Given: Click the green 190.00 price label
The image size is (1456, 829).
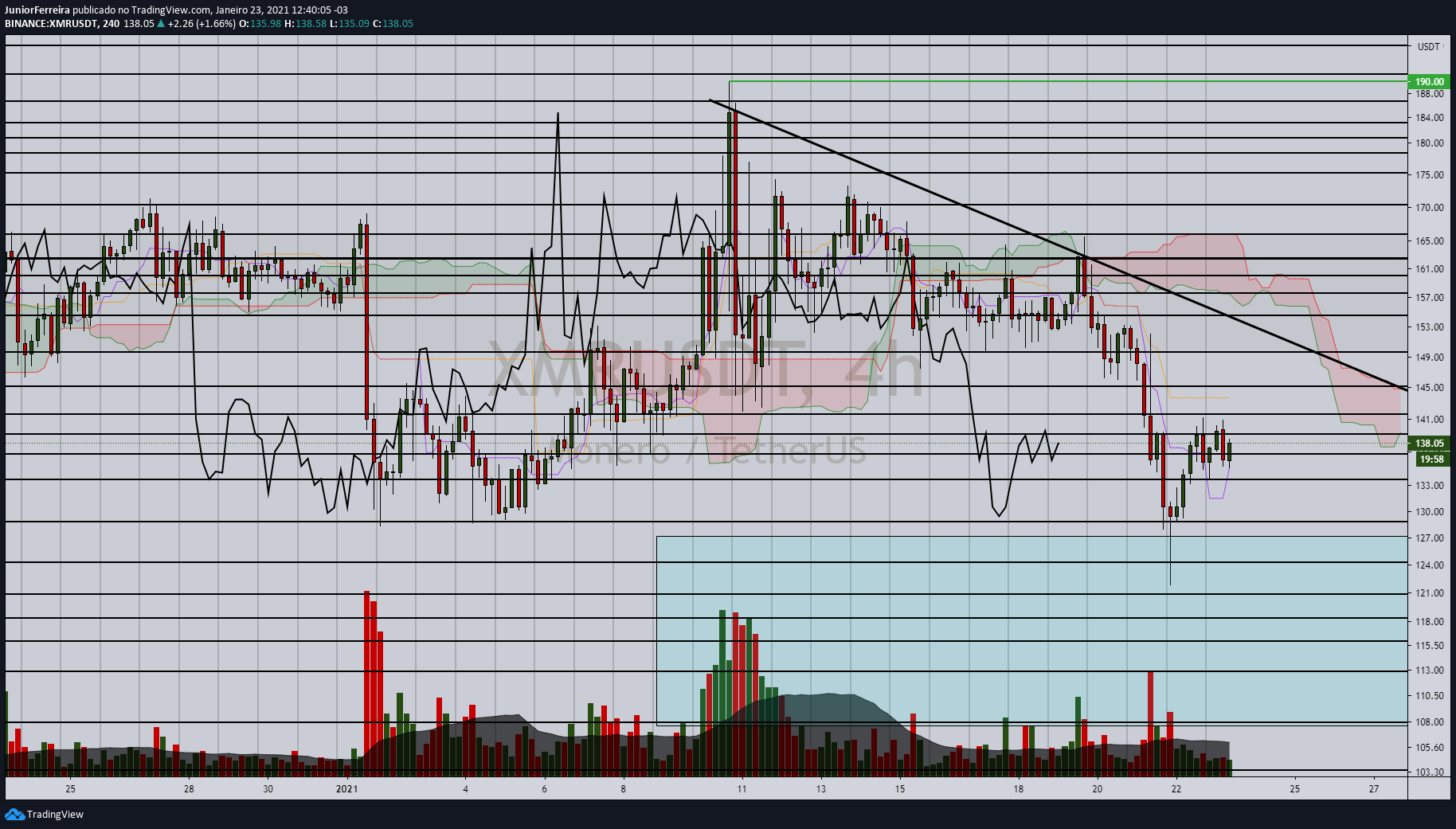Looking at the screenshot, I should [x=1429, y=81].
